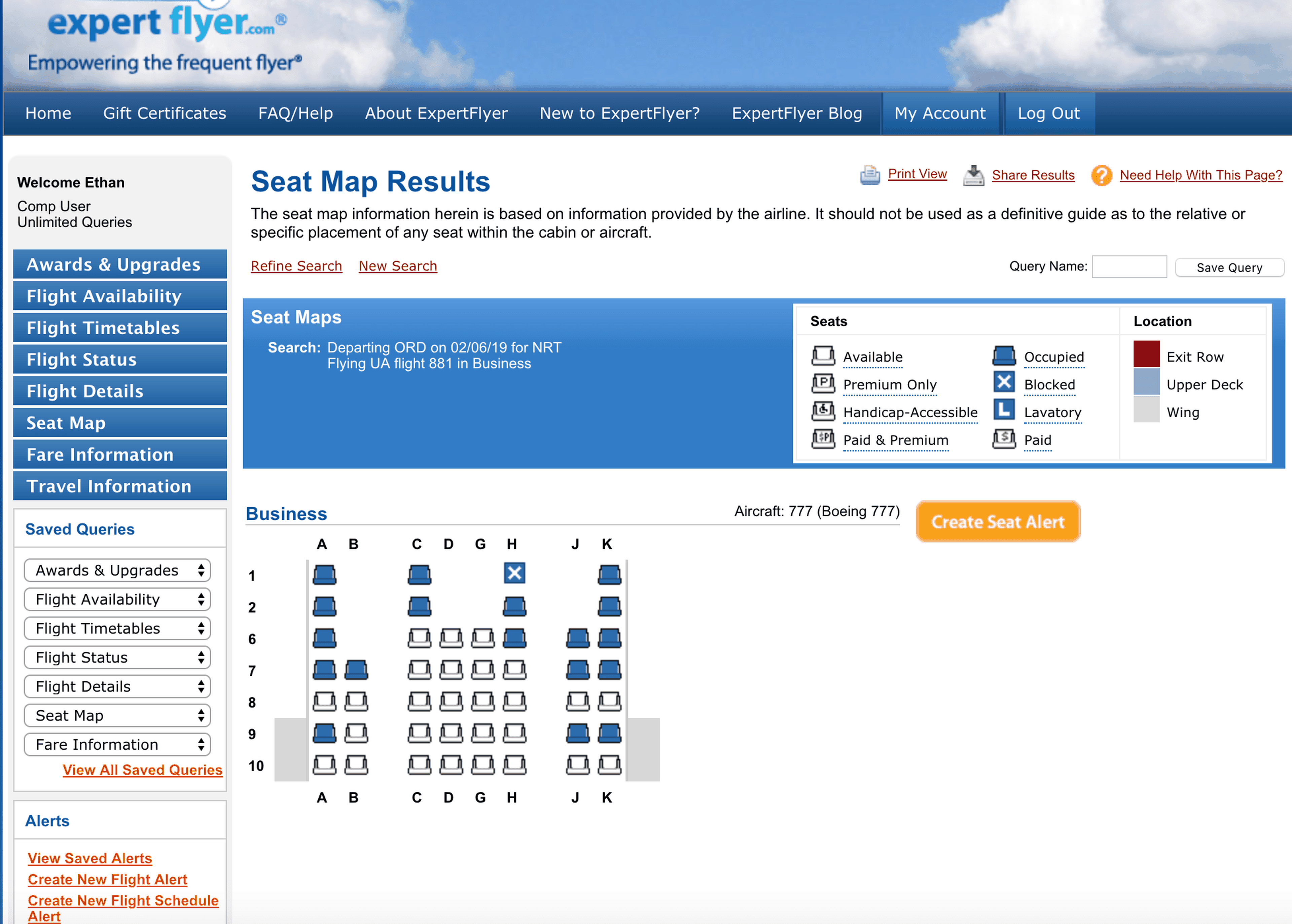Click Lavatory legend icon

1004,410
